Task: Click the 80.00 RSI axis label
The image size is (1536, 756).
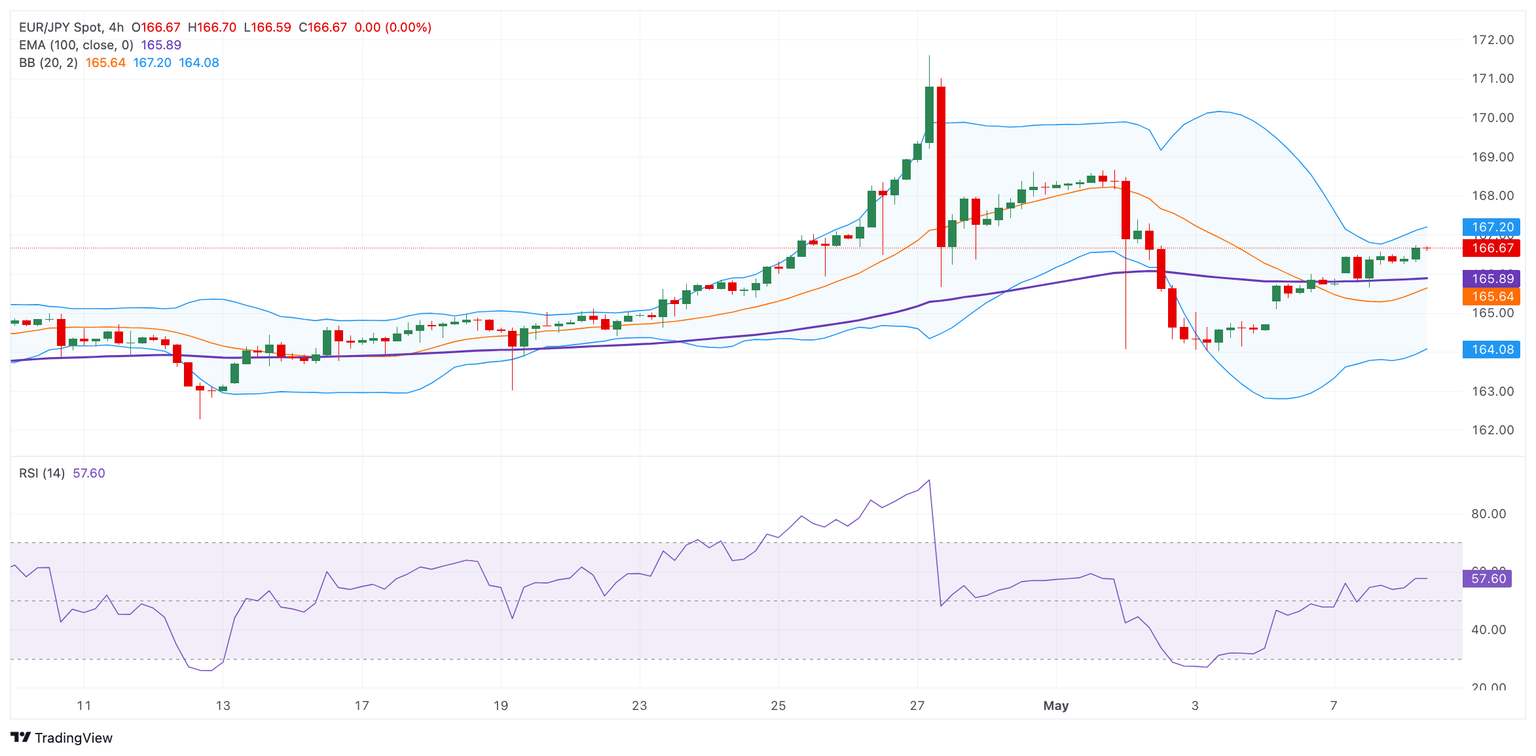Action: tap(1491, 514)
